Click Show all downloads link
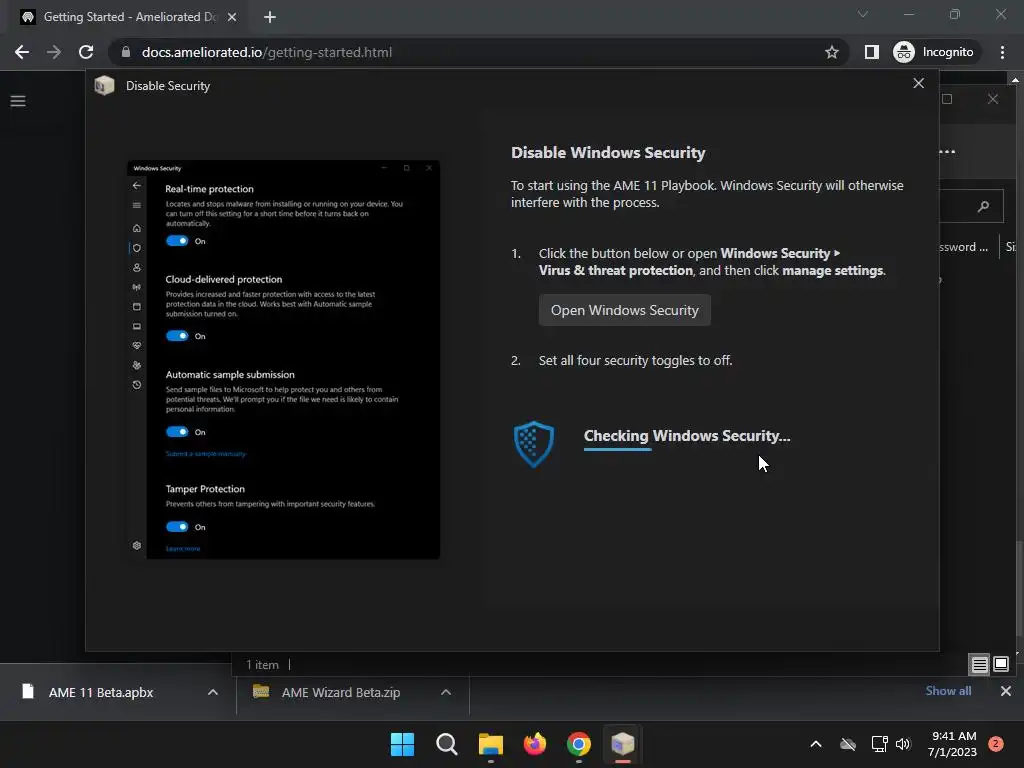This screenshot has height=768, width=1024. point(948,691)
